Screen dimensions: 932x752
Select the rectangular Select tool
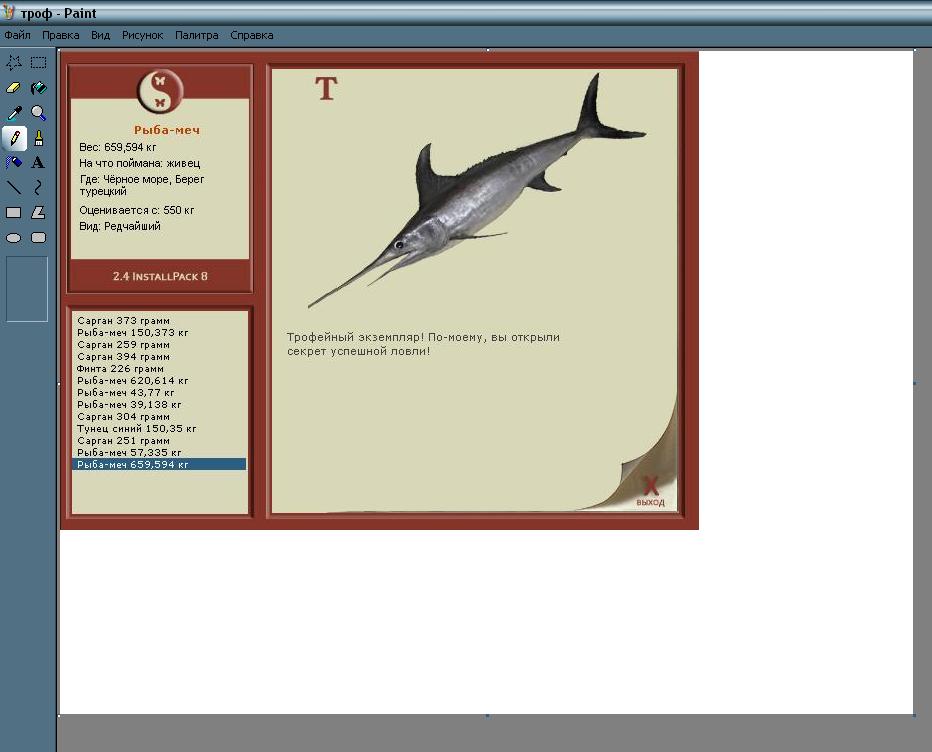[x=39, y=62]
